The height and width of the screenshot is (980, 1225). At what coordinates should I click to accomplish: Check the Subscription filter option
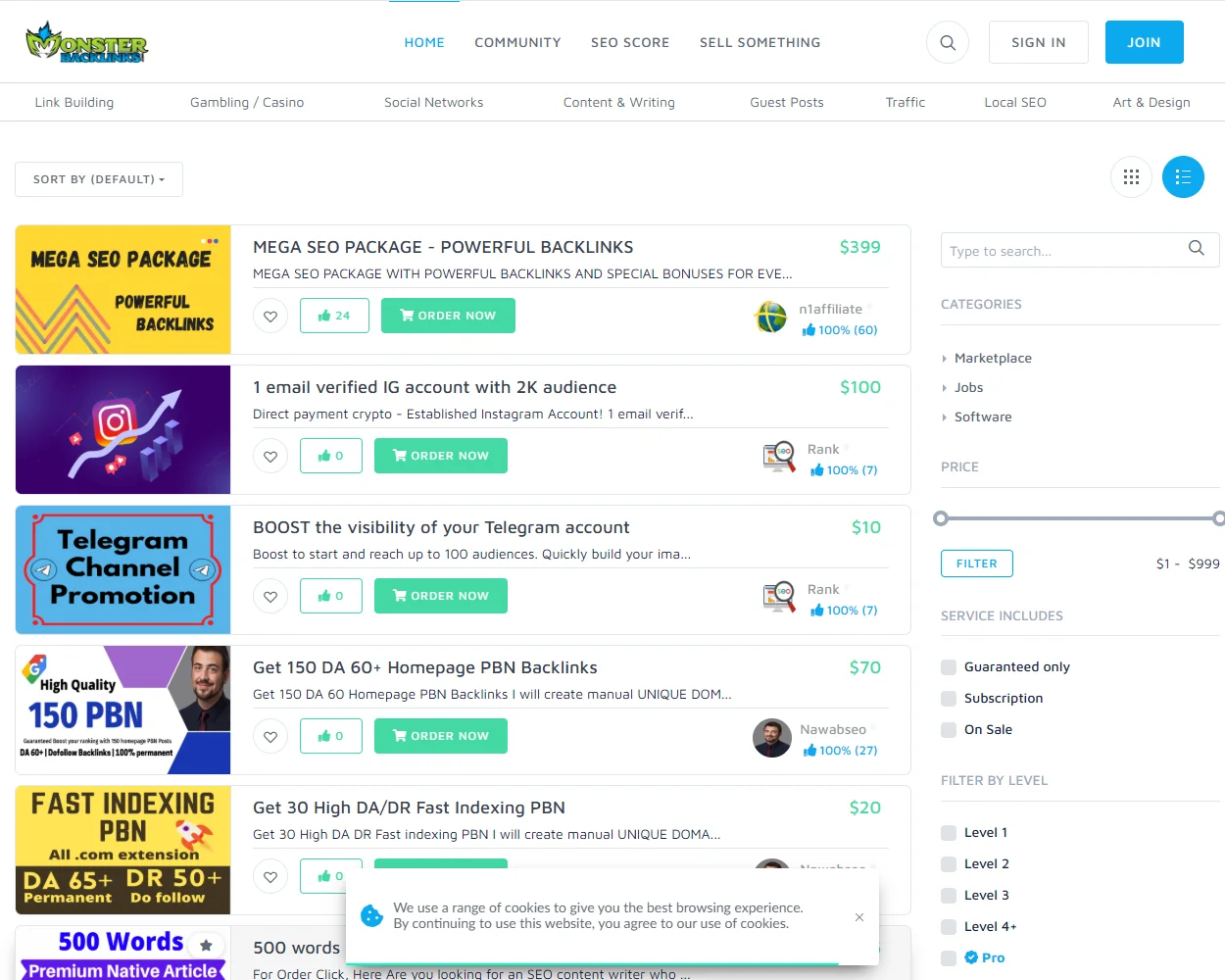948,698
